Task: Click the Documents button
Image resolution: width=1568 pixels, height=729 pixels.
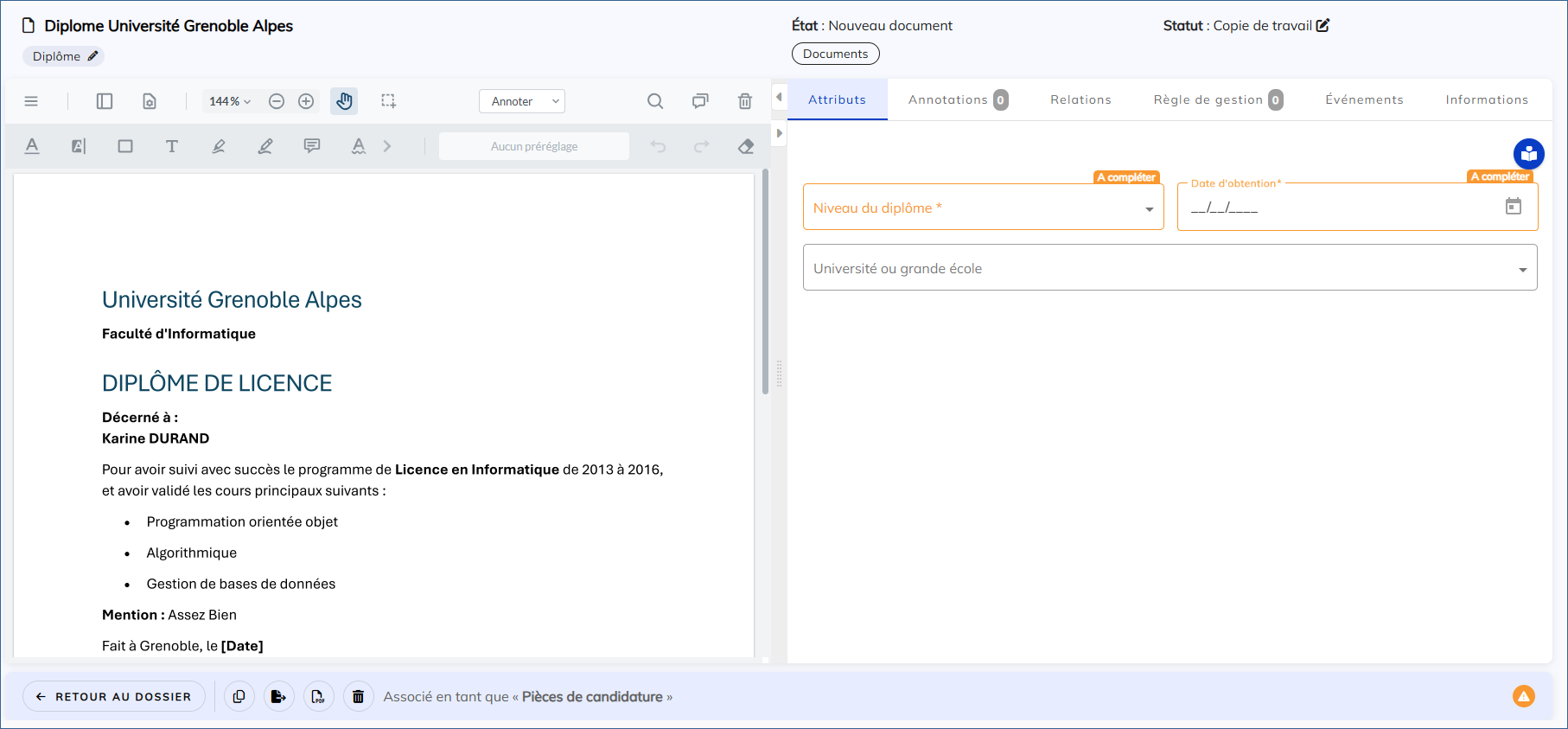Action: click(x=835, y=54)
